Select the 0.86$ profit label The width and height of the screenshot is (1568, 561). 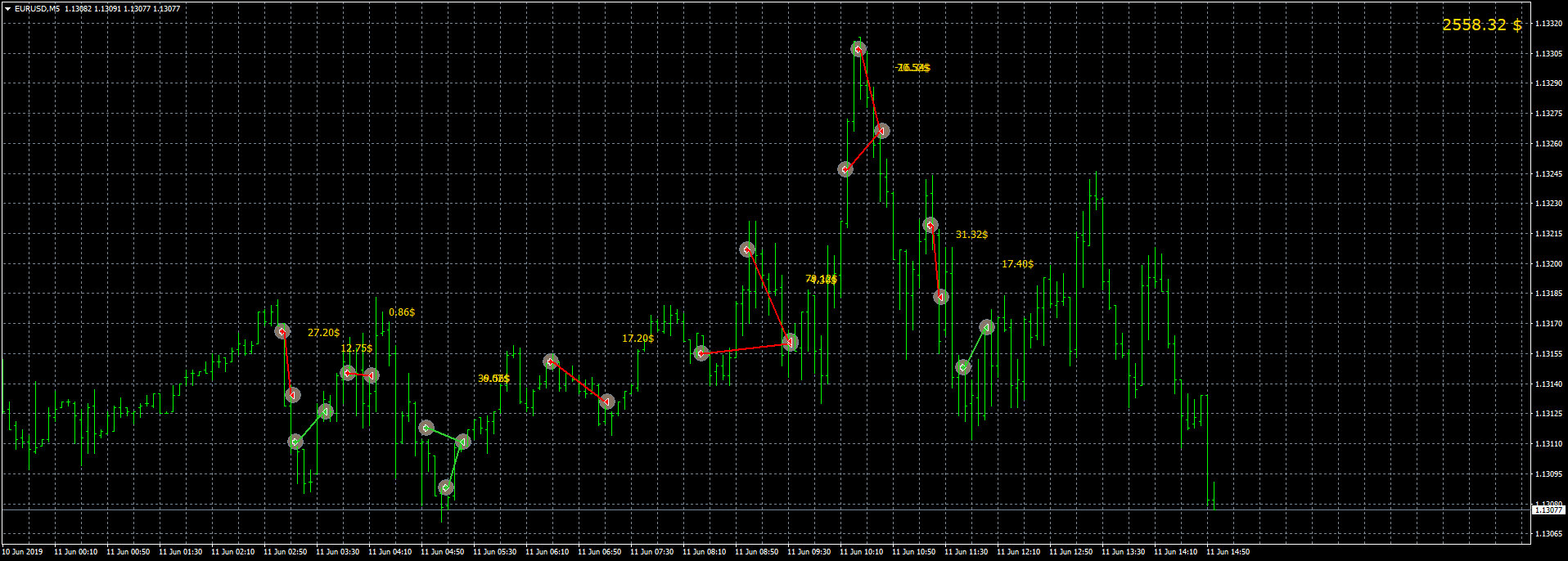pyautogui.click(x=402, y=312)
